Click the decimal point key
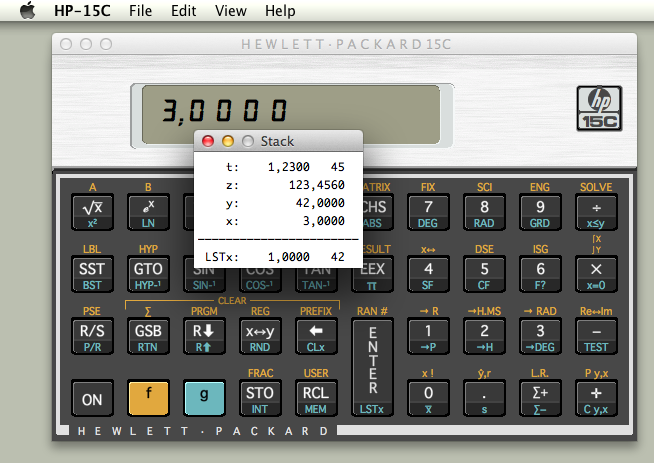 click(484, 398)
